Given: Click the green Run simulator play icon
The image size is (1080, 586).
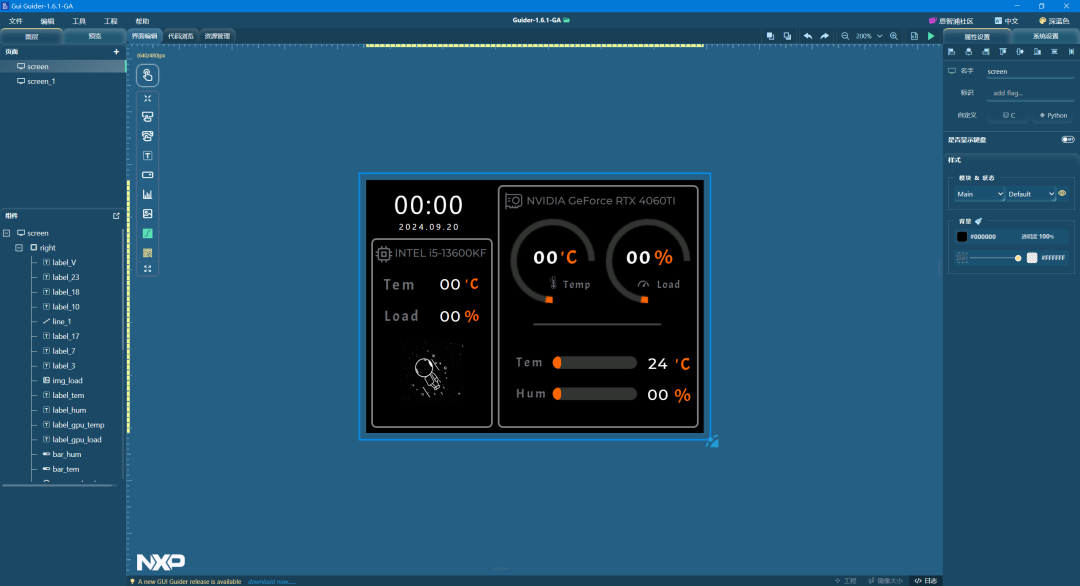Looking at the screenshot, I should (931, 36).
